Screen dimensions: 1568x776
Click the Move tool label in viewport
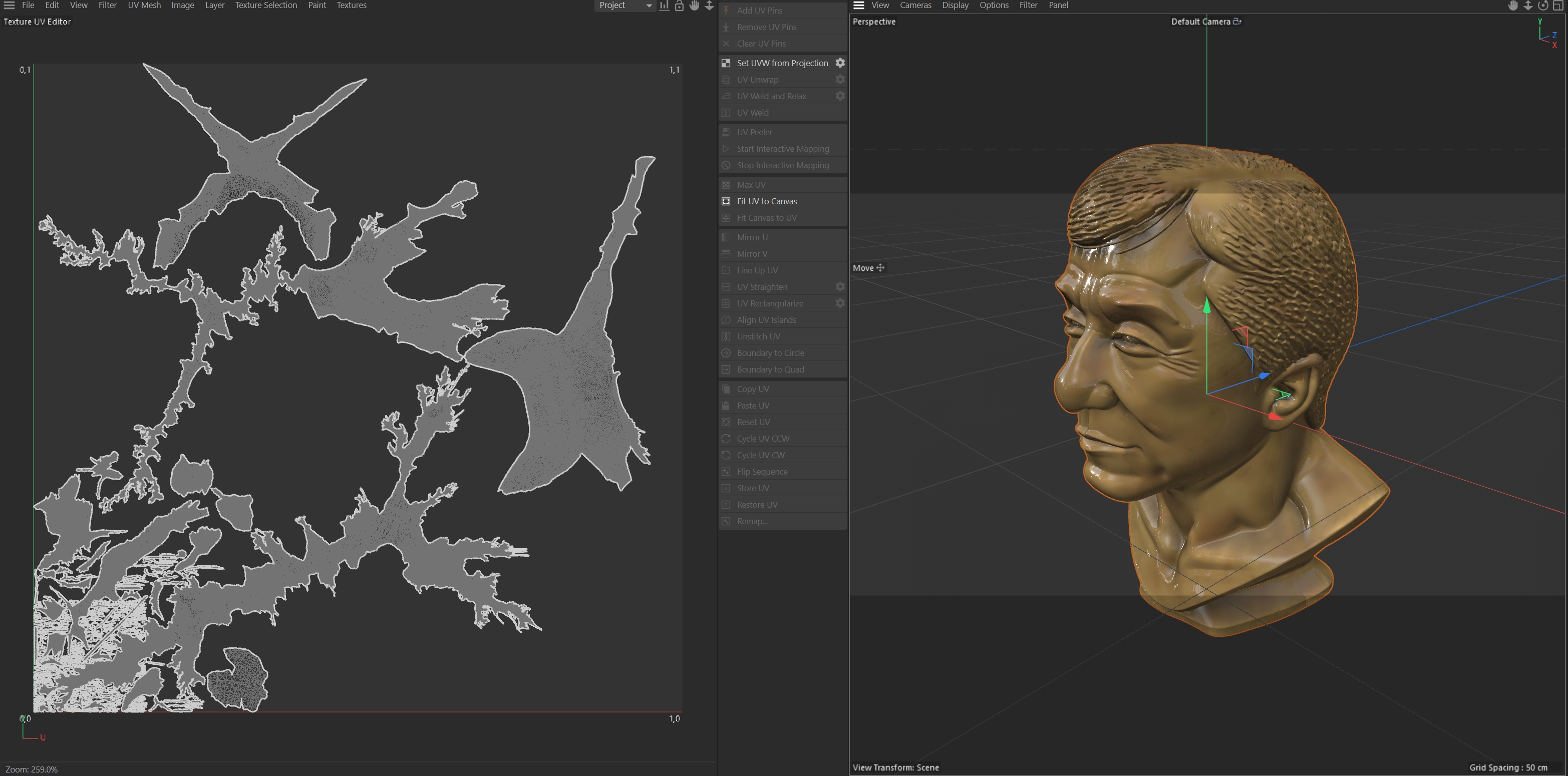click(863, 268)
